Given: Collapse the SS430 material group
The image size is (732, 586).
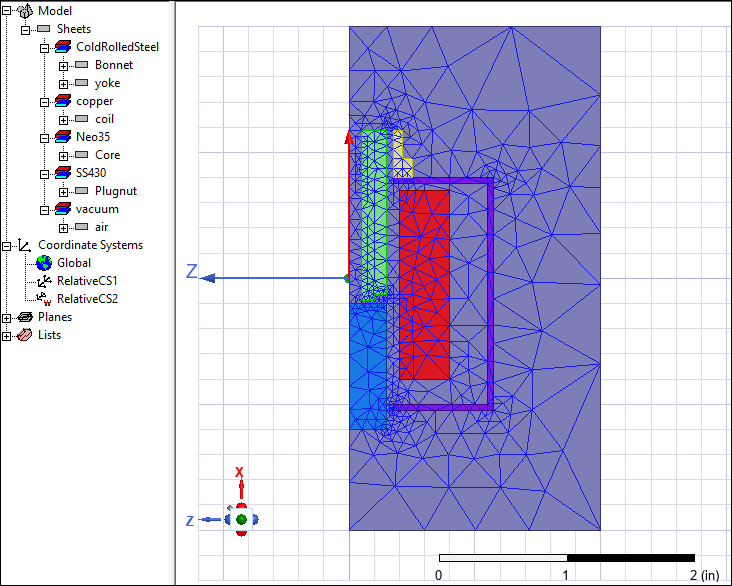Looking at the screenshot, I should pos(44,174).
